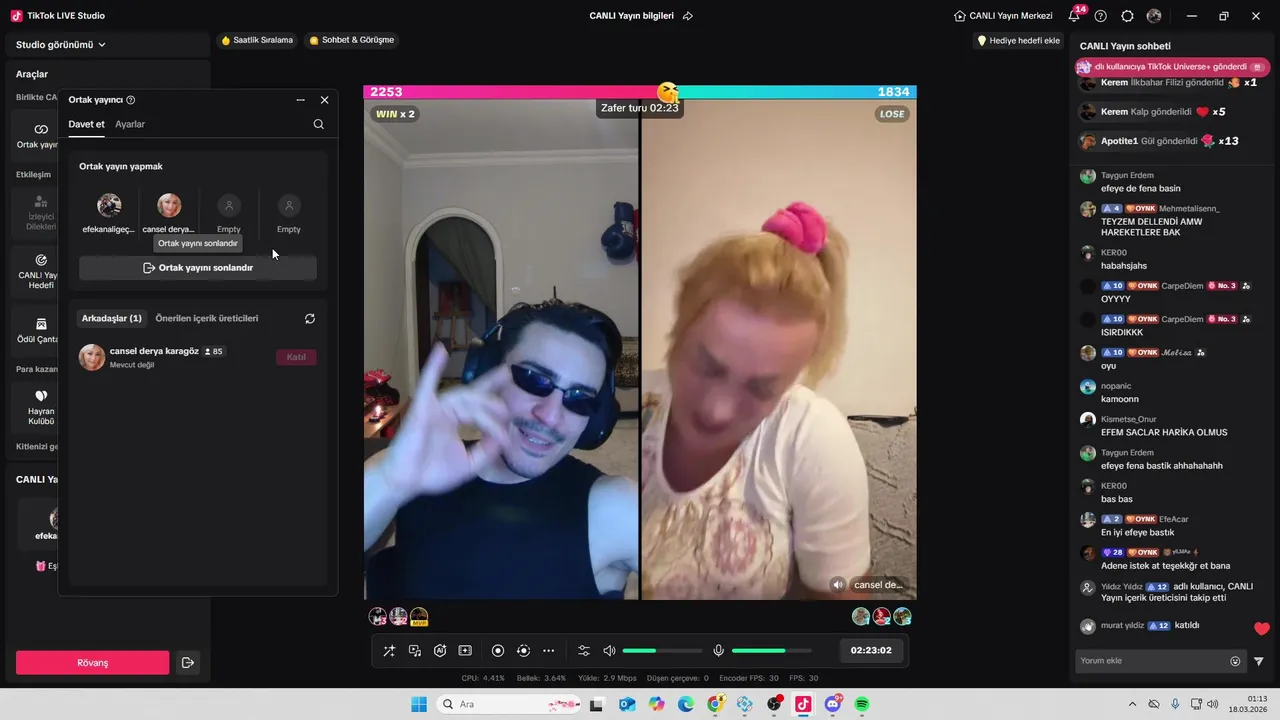The image size is (1280, 720).
Task: Open the three-dot more options menu
Action: click(548, 650)
